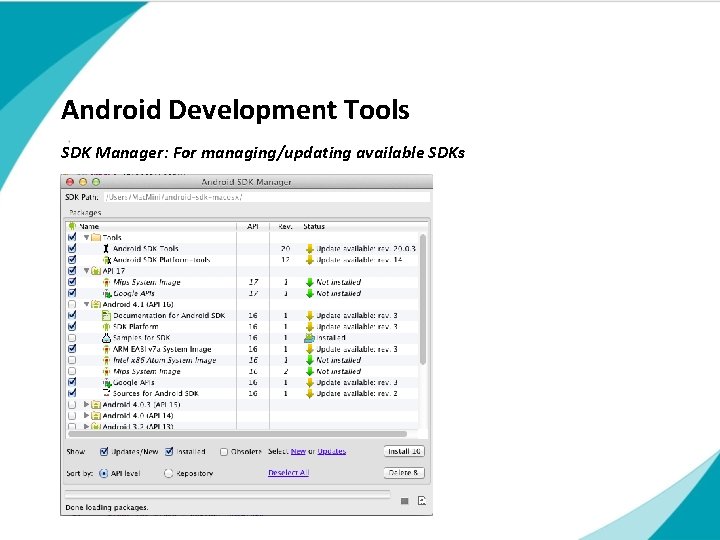Click the Rev. column header
The height and width of the screenshot is (540, 720).
[285, 226]
